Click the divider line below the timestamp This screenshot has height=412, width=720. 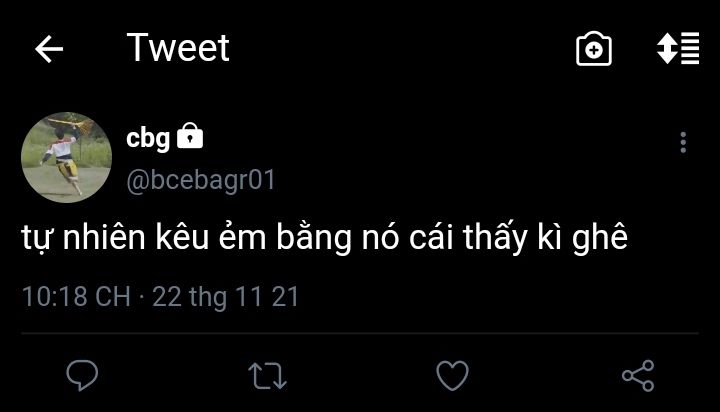pos(360,334)
